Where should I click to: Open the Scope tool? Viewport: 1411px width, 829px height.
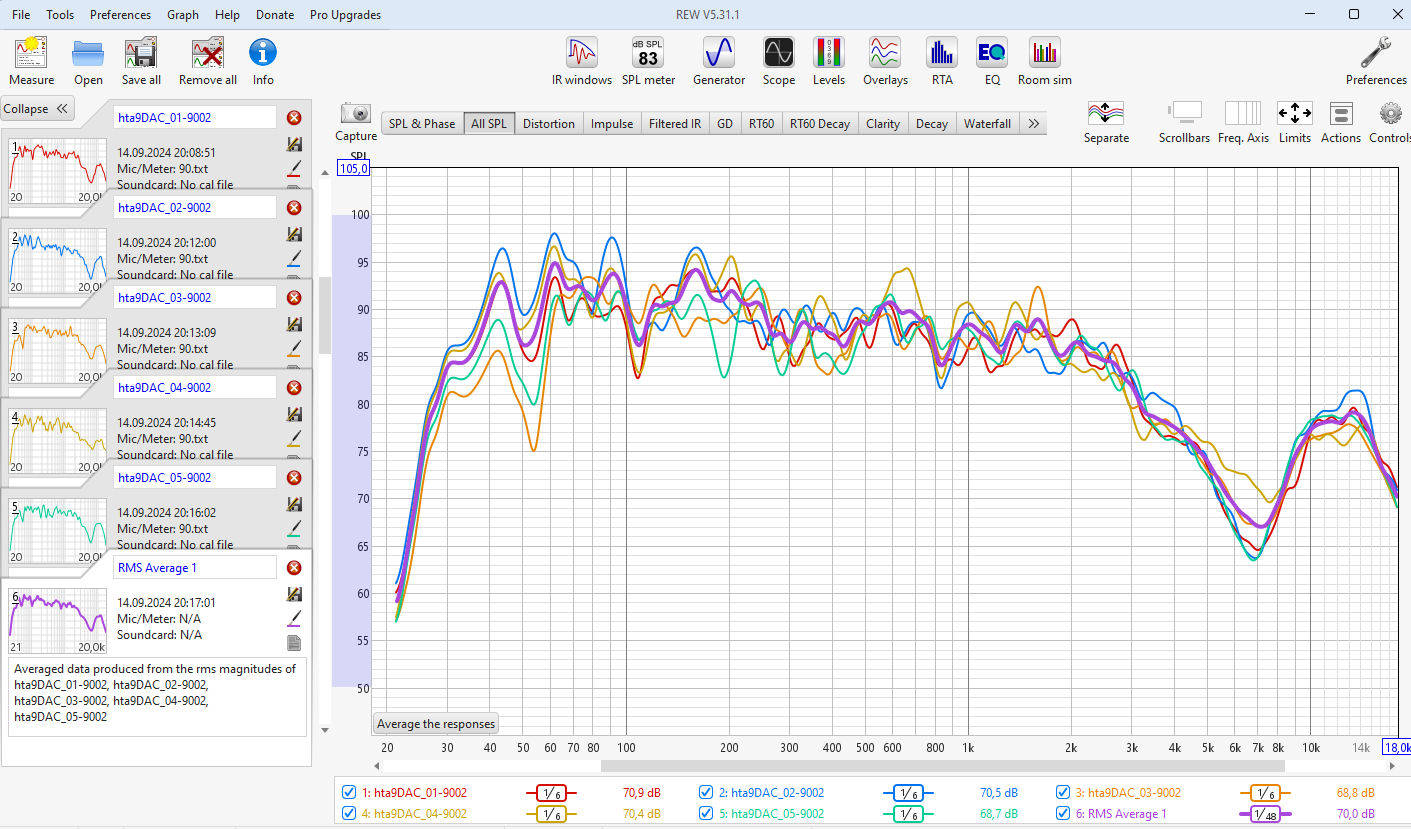click(x=778, y=61)
